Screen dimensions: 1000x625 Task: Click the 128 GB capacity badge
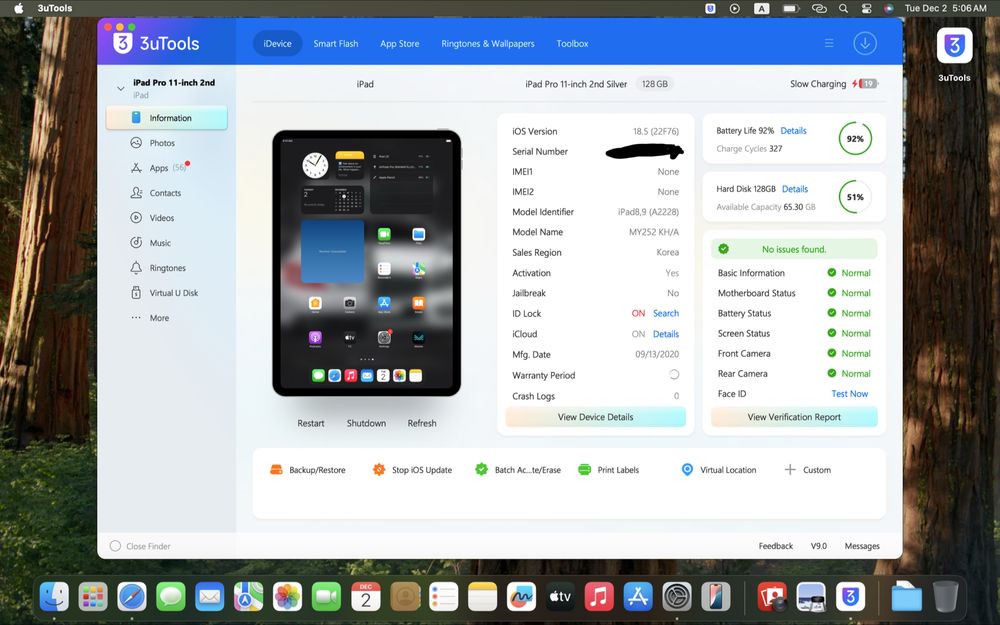point(654,84)
